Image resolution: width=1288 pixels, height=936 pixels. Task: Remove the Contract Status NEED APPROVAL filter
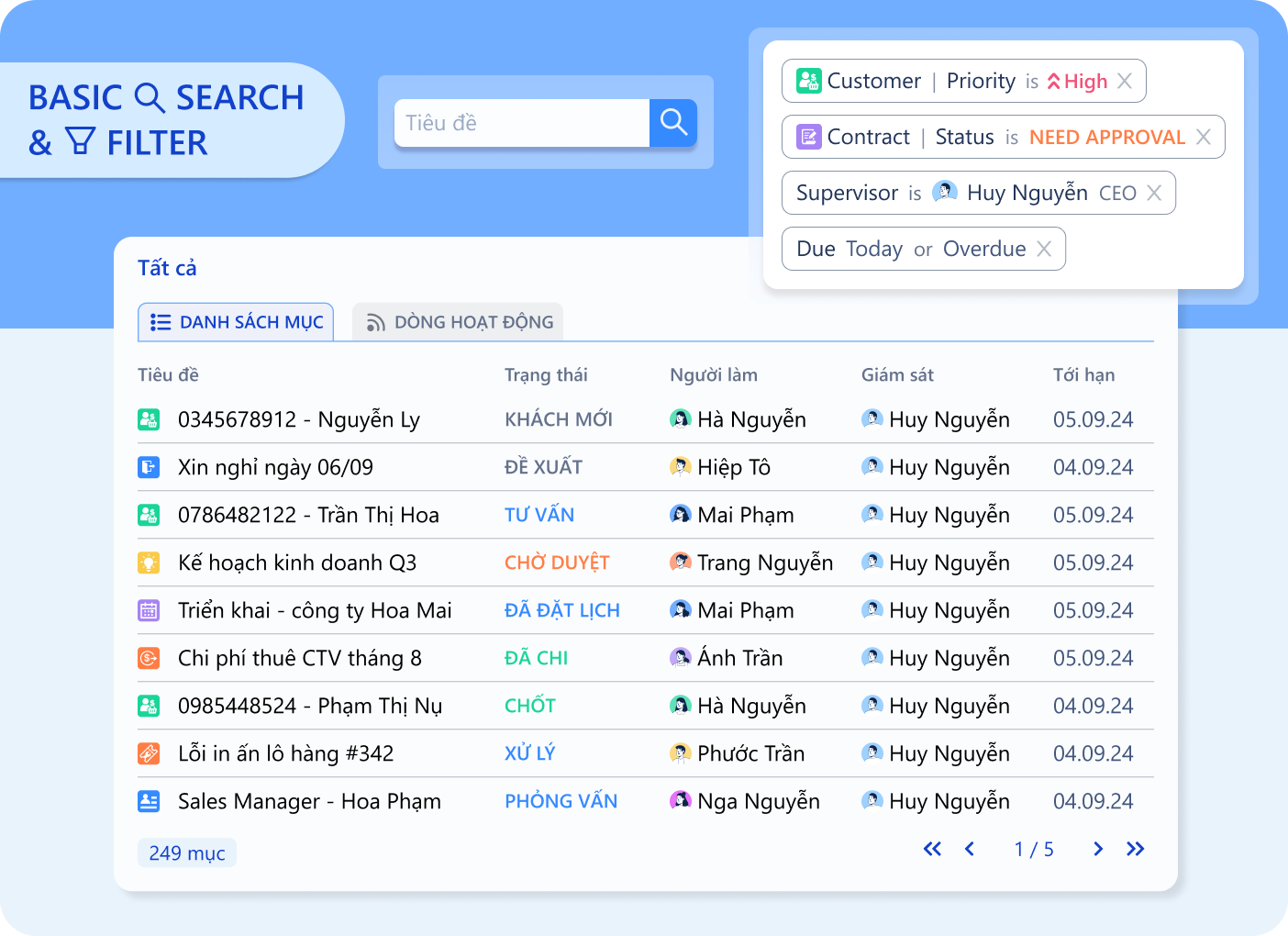coord(1204,138)
